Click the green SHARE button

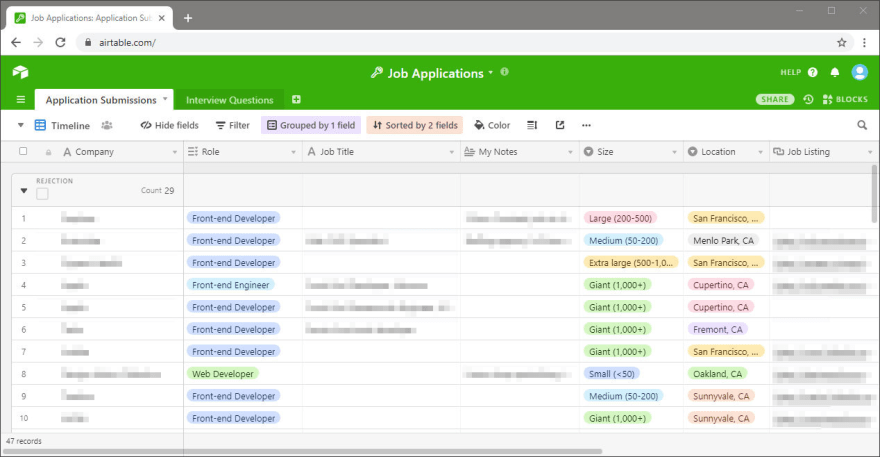click(x=775, y=99)
